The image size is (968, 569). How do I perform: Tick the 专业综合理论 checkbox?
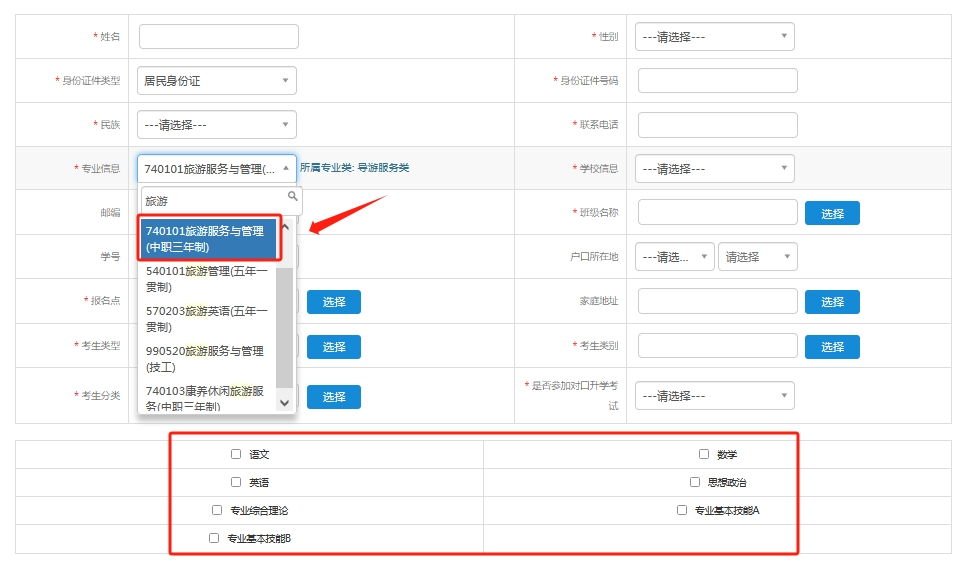click(x=217, y=510)
